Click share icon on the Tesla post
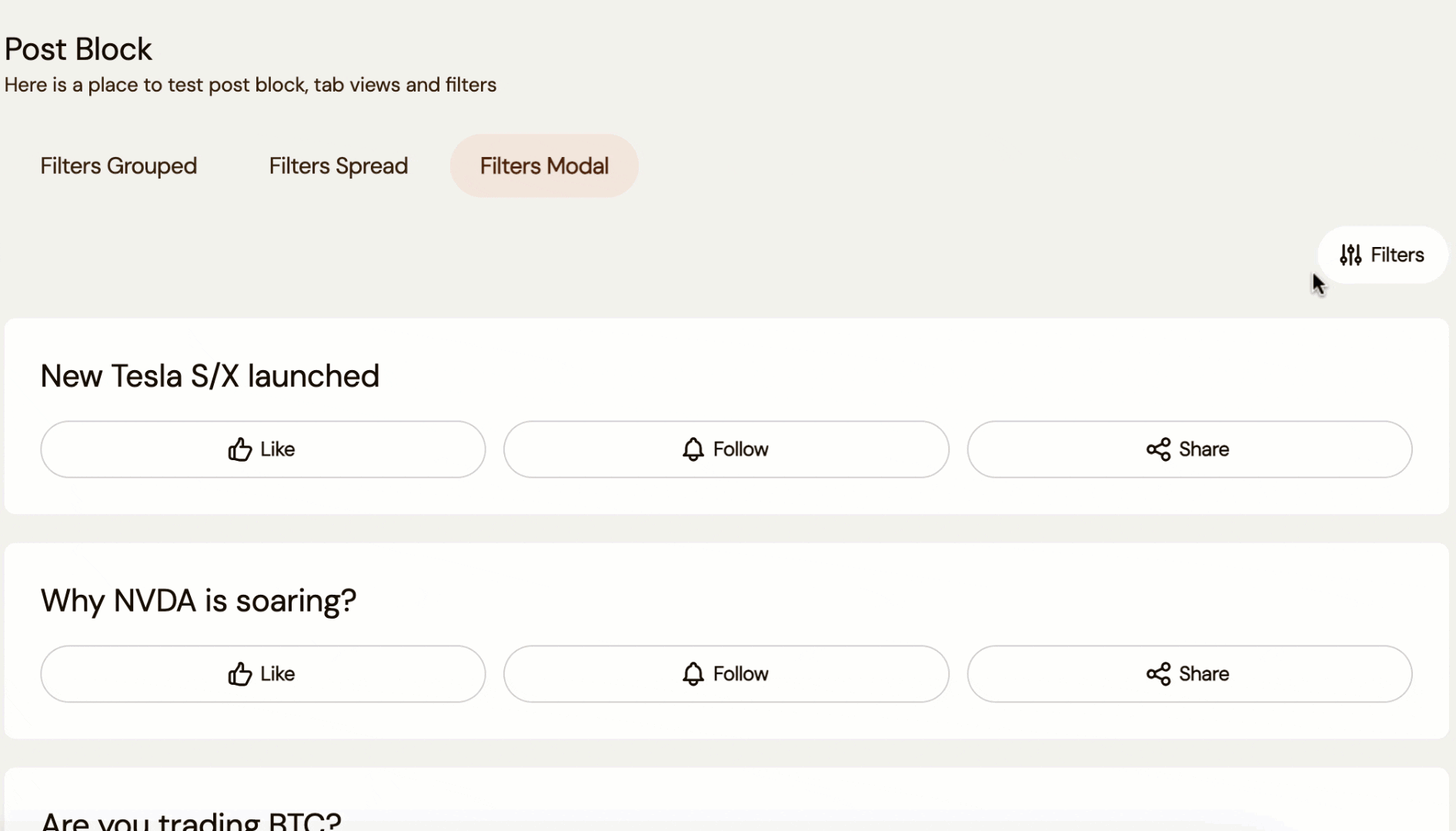The image size is (1456, 831). (x=1158, y=449)
